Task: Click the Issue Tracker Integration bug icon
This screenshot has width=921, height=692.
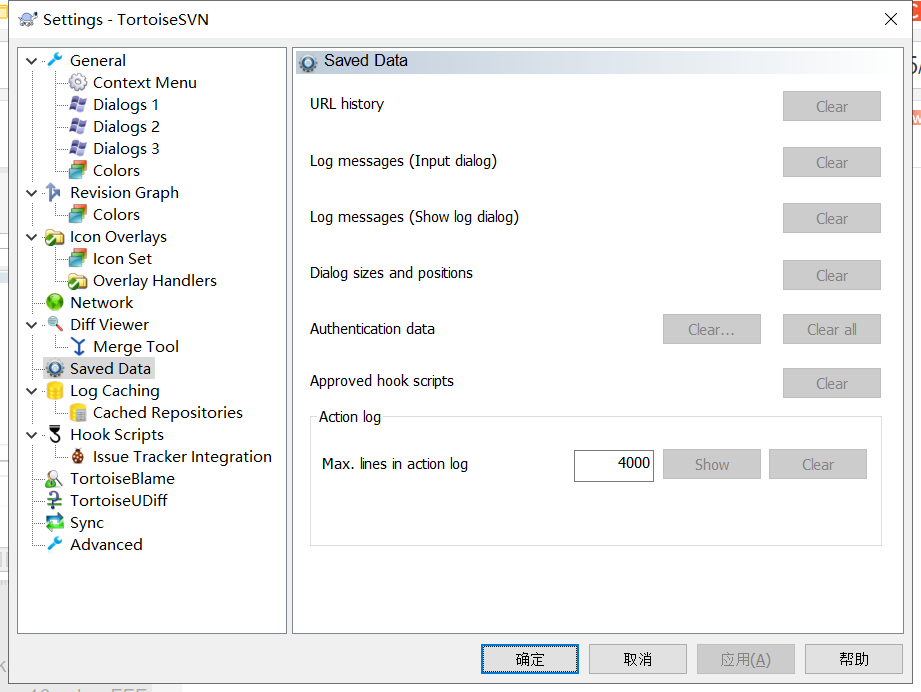Action: (78, 456)
